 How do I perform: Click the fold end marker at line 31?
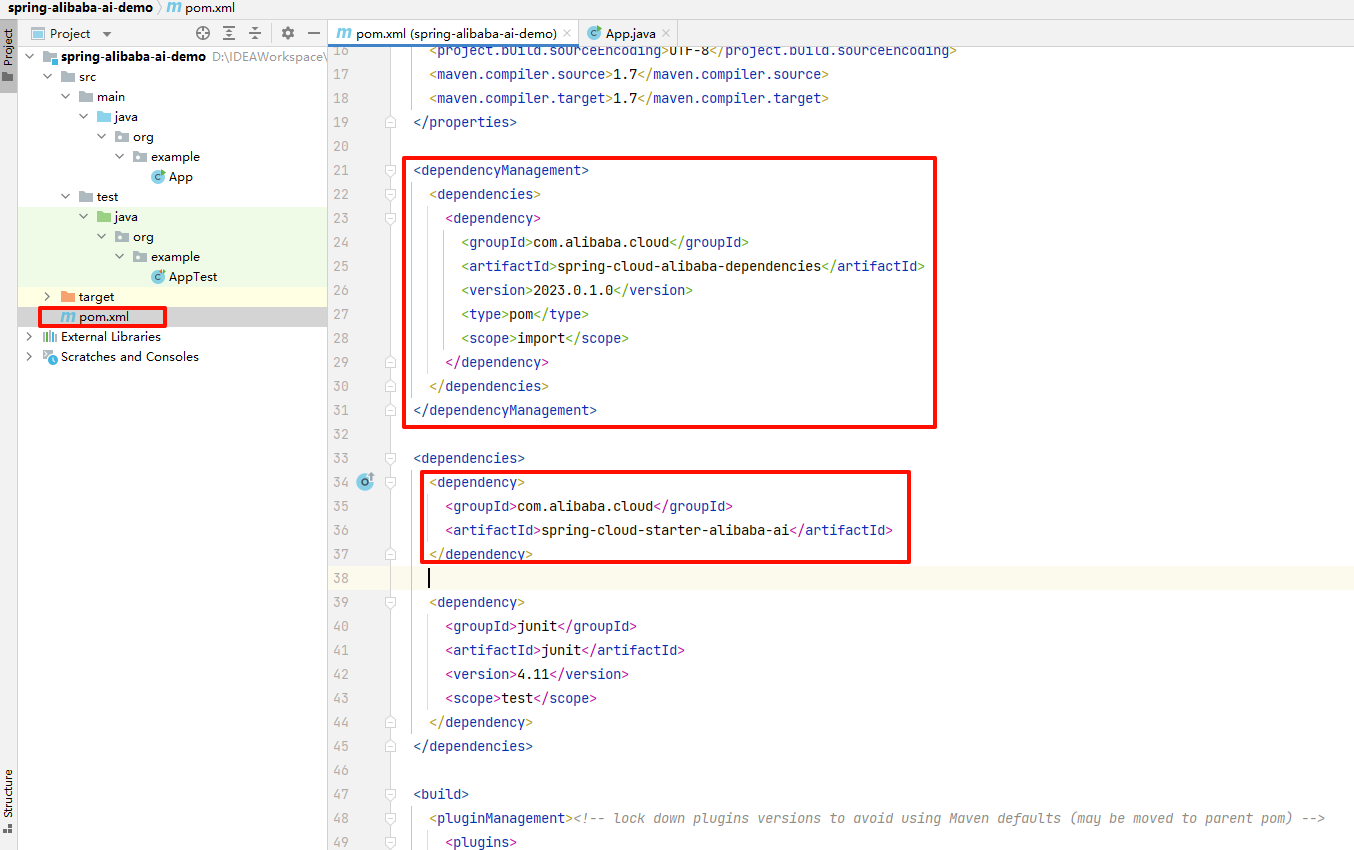point(391,410)
